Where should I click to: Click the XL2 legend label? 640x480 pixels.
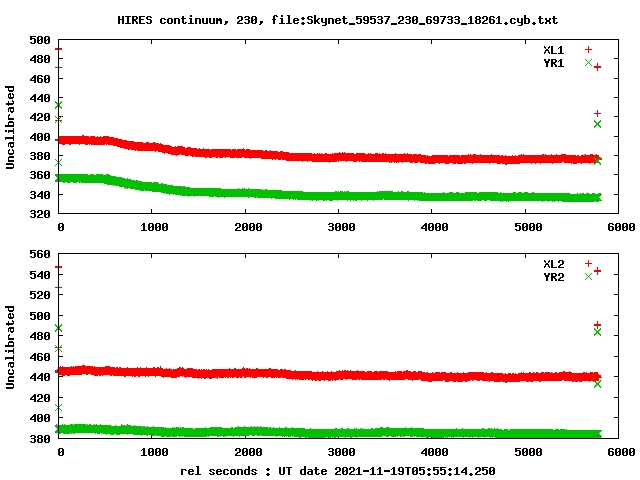pos(553,264)
